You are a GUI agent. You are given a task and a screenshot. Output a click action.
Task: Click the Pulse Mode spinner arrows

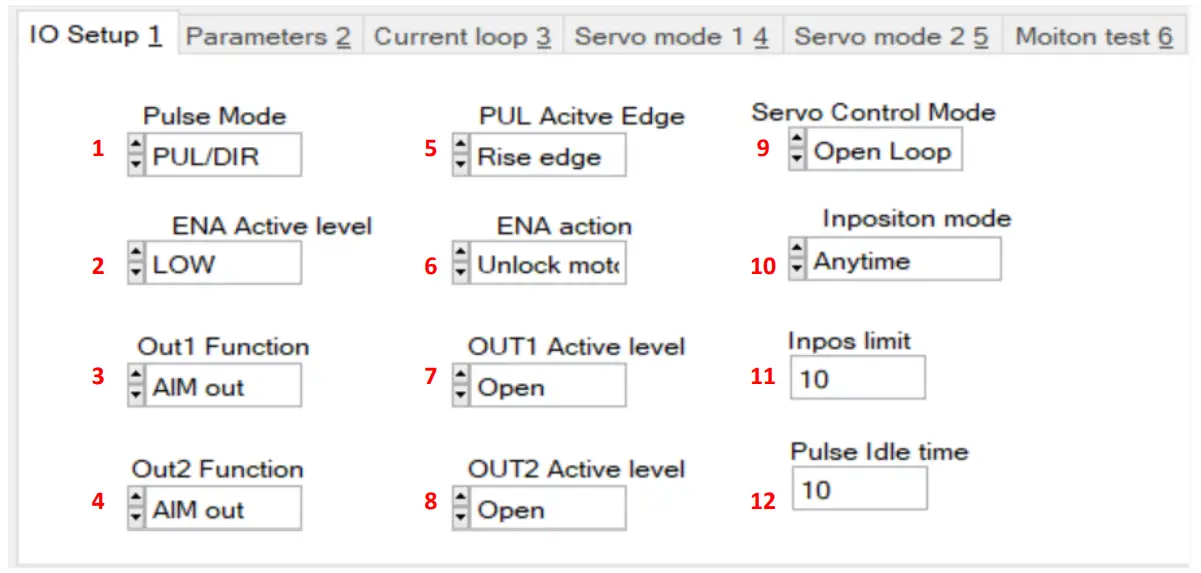pyautogui.click(x=136, y=156)
